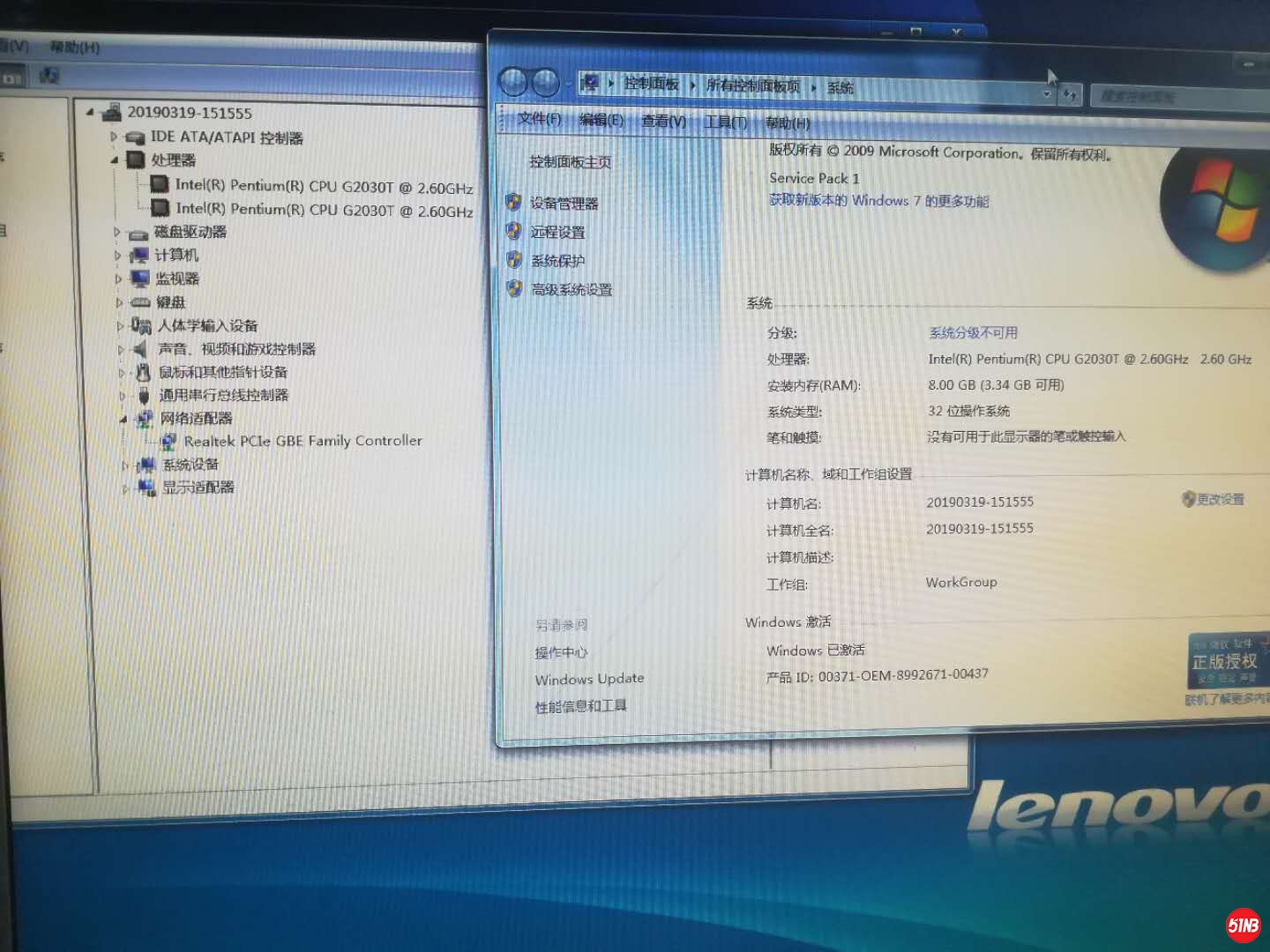The height and width of the screenshot is (952, 1270).
Task: Open the 文件(F) menu
Action: click(539, 119)
